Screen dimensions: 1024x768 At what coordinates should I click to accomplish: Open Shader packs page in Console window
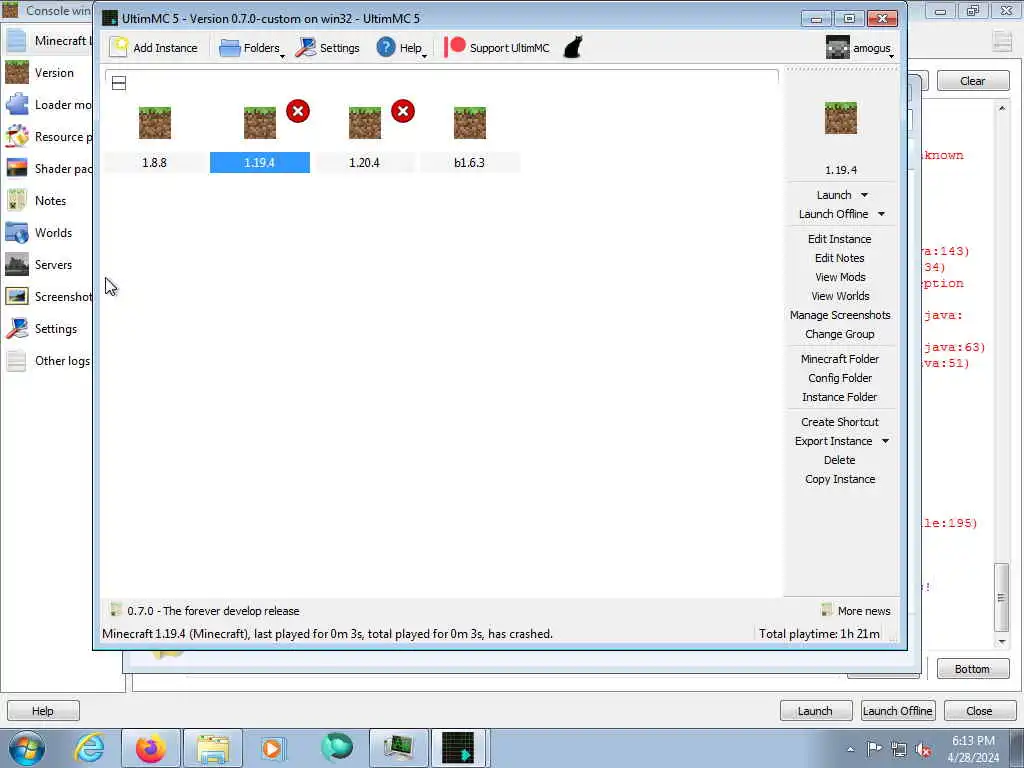[46, 168]
